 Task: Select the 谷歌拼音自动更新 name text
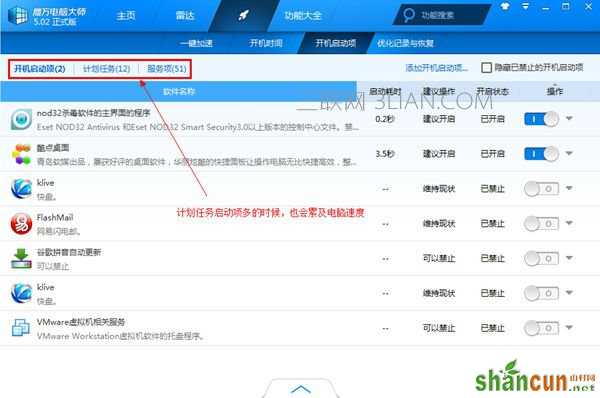69,252
